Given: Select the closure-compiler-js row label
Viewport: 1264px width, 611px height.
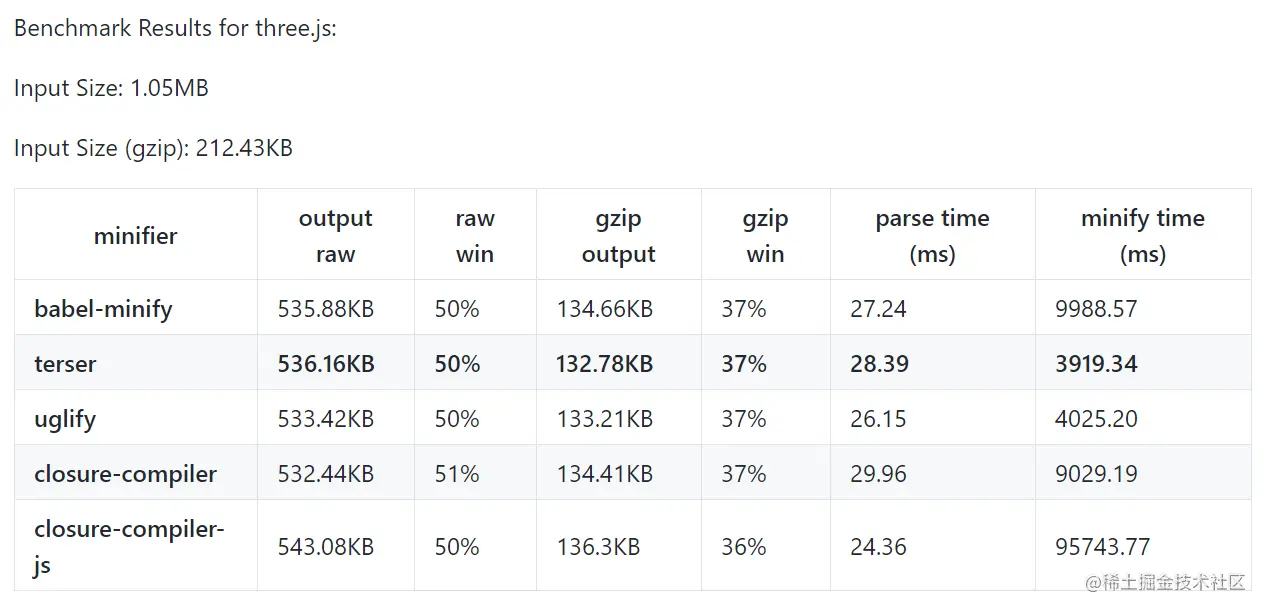Looking at the screenshot, I should [129, 546].
